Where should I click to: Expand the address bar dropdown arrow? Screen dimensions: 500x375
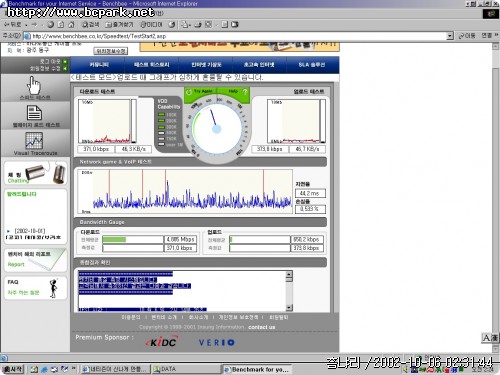pos(450,36)
